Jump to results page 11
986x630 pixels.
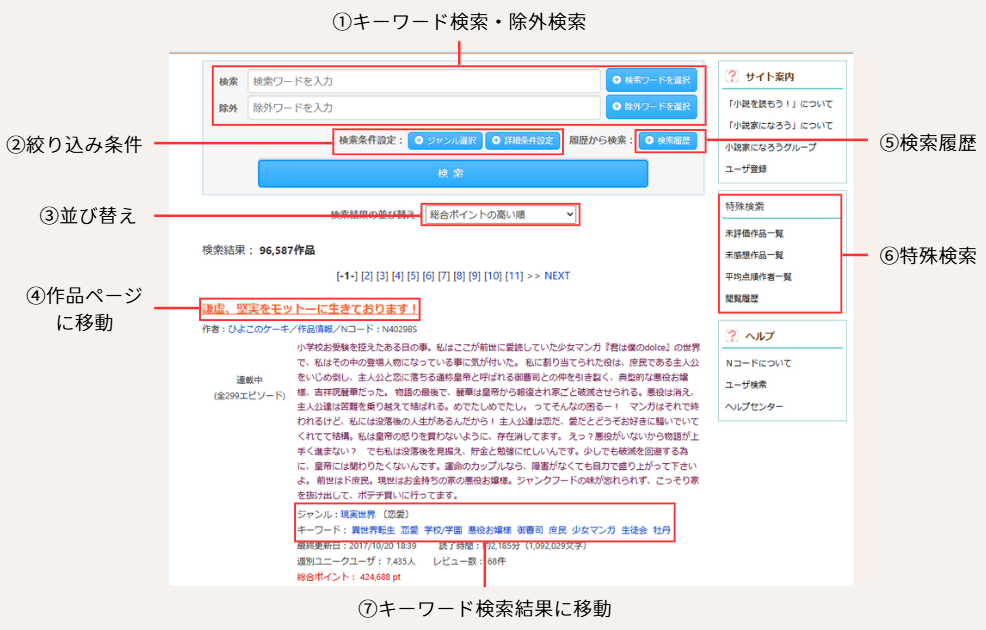pyautogui.click(x=513, y=276)
